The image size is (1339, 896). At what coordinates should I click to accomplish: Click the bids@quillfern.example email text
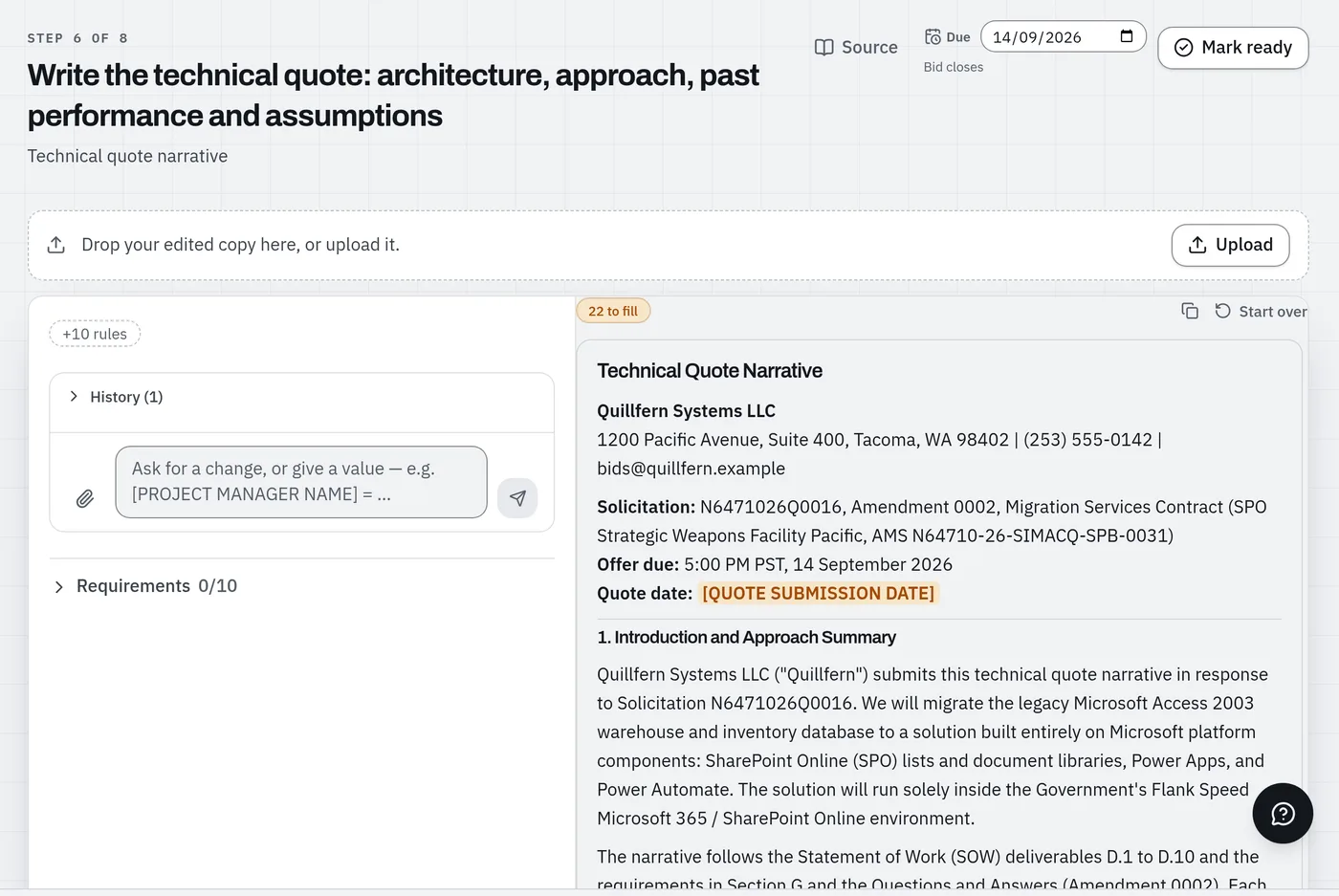coord(691,469)
